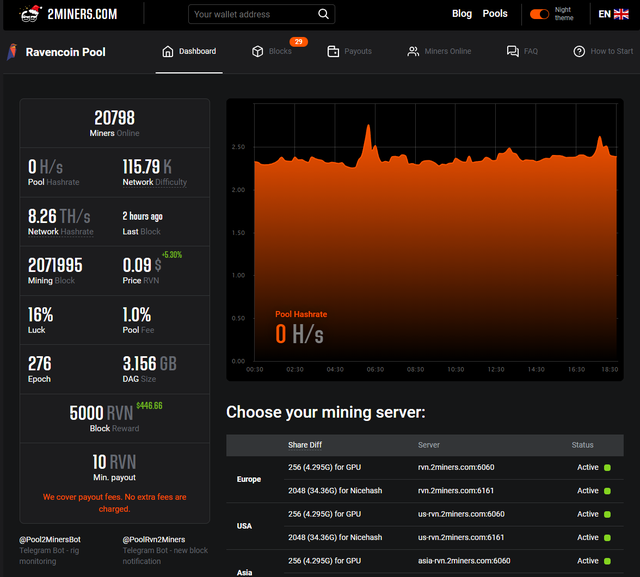Viewport: 640px width, 577px height.
Task: Open the FAQ tab
Action: (522, 51)
